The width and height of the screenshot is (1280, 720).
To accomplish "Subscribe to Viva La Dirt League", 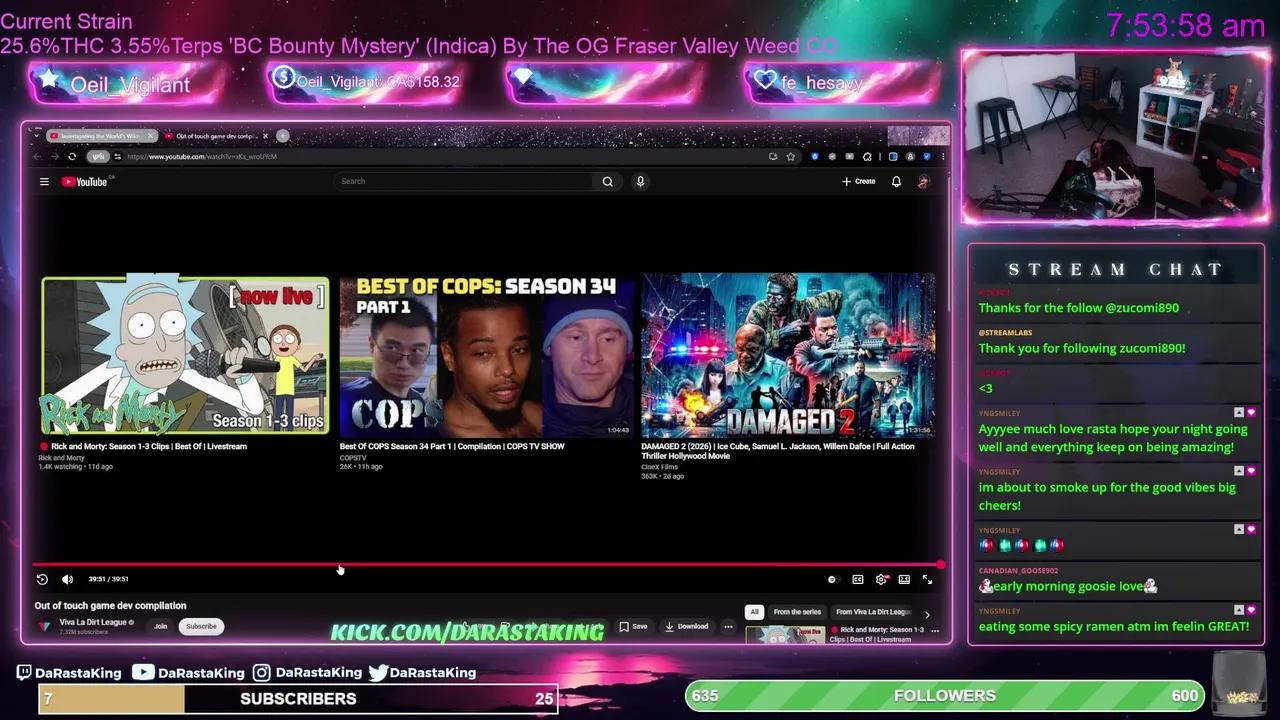I will tap(201, 626).
